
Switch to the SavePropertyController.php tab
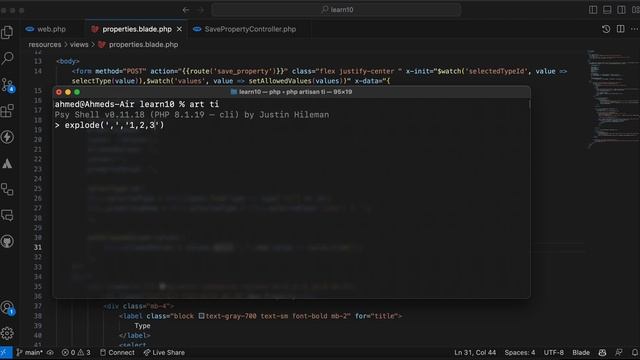[250, 29]
